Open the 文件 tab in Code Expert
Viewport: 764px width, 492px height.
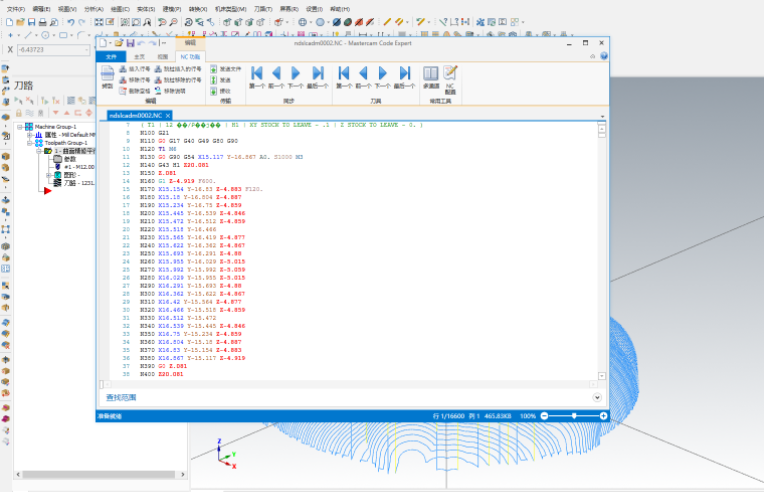tap(110, 57)
